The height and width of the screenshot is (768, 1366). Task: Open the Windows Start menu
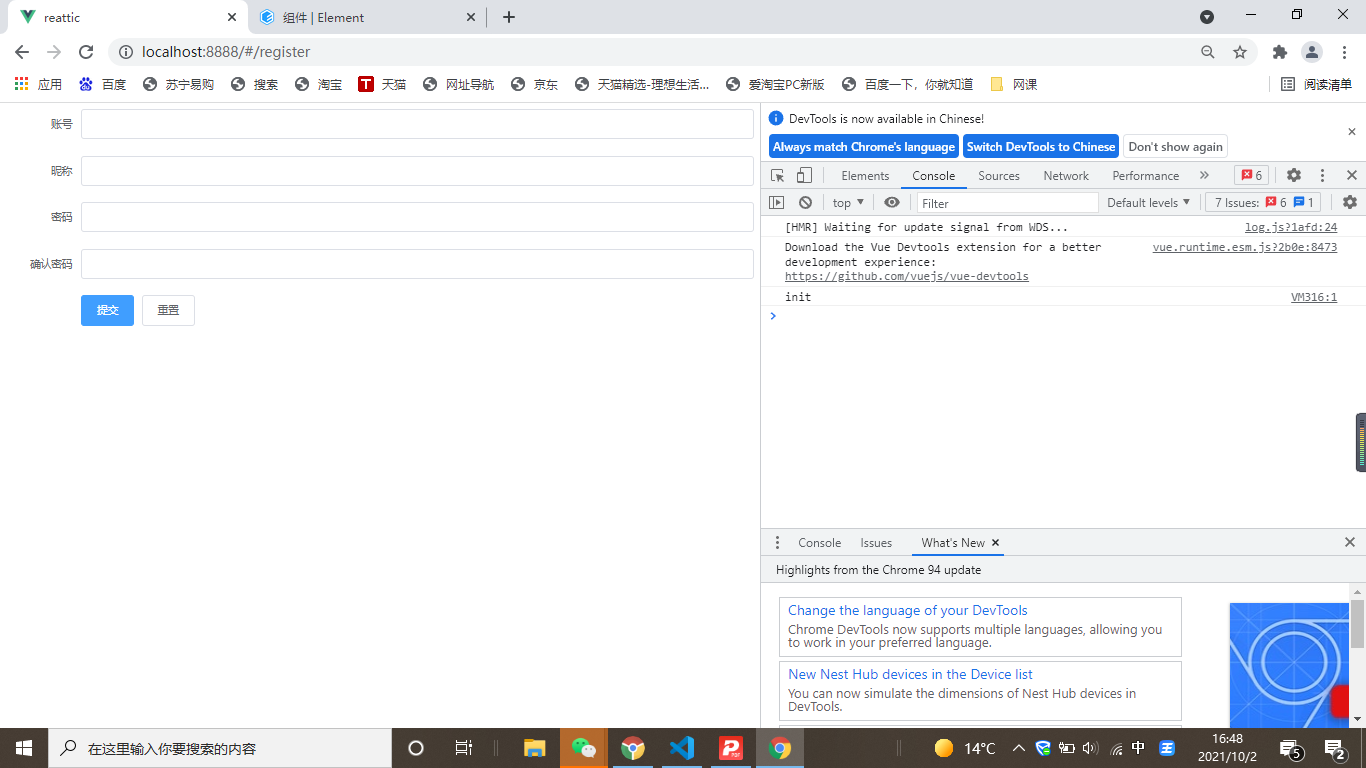(x=24, y=748)
